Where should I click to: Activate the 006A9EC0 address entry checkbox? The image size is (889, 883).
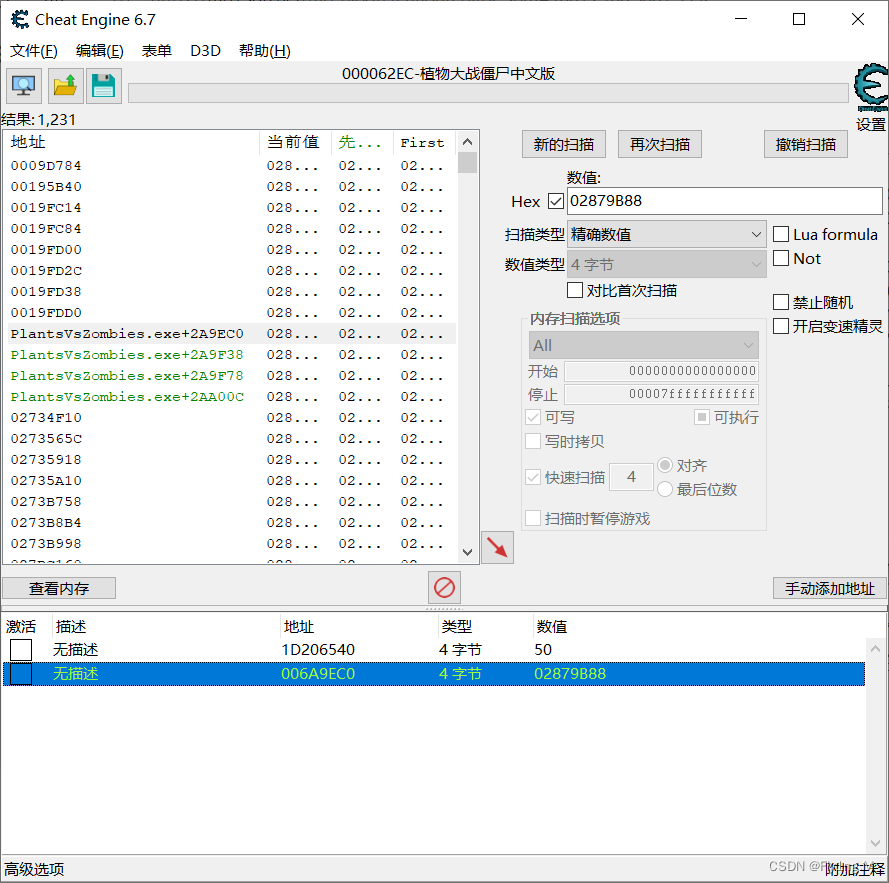click(21, 674)
